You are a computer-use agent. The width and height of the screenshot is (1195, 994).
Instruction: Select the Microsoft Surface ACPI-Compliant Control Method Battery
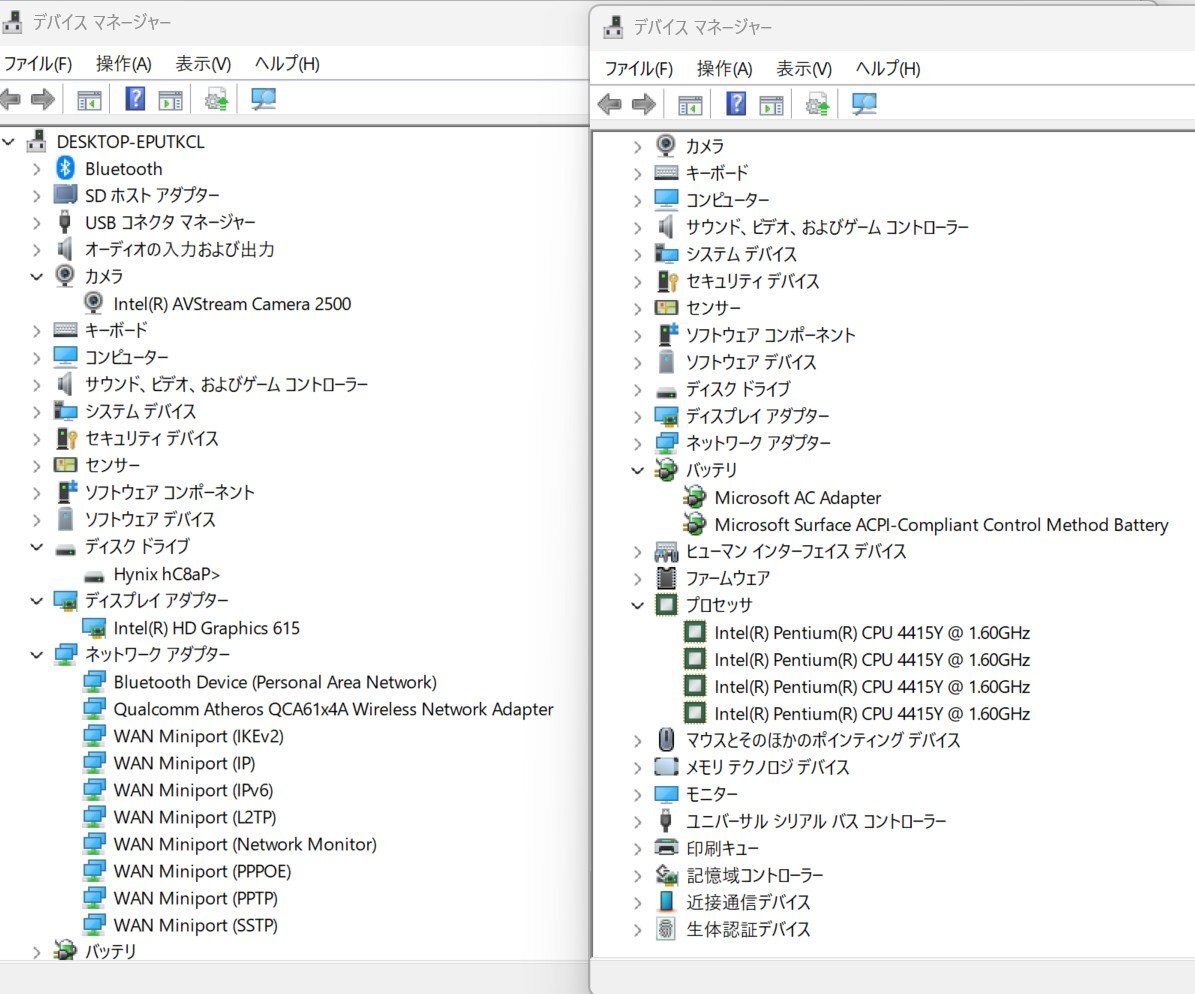(x=940, y=525)
